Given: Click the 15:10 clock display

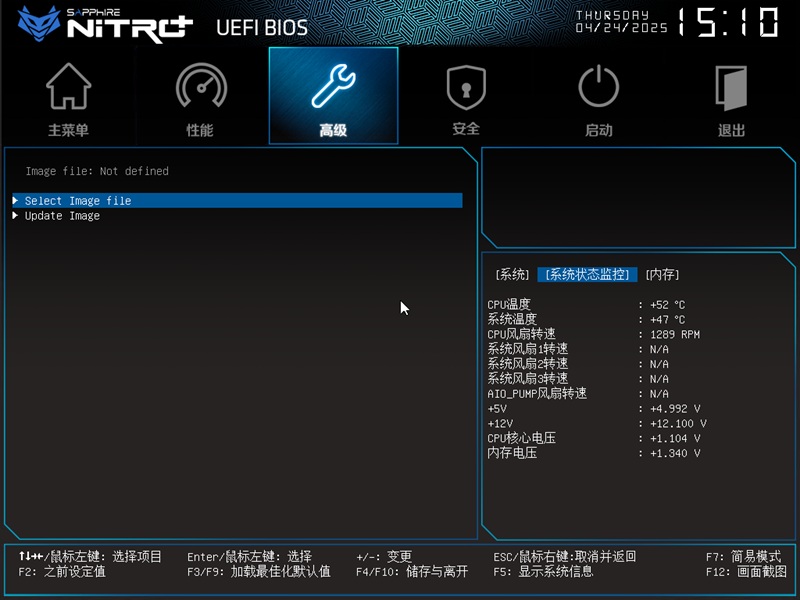Looking at the screenshot, I should [728, 23].
